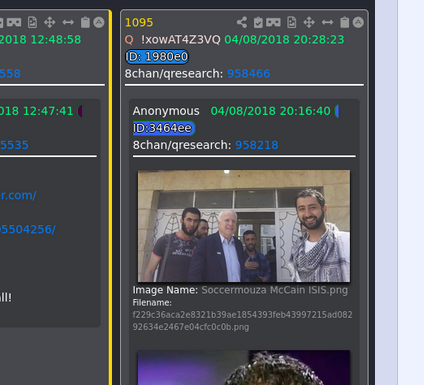Click the plain clipboard icon on post 1095
This screenshot has width=424, height=385.
coord(344,22)
